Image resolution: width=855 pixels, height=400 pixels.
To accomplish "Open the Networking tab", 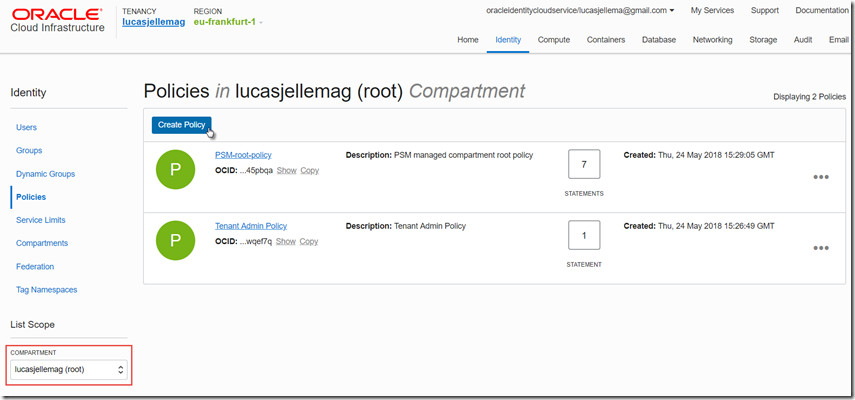I will pyautogui.click(x=712, y=40).
